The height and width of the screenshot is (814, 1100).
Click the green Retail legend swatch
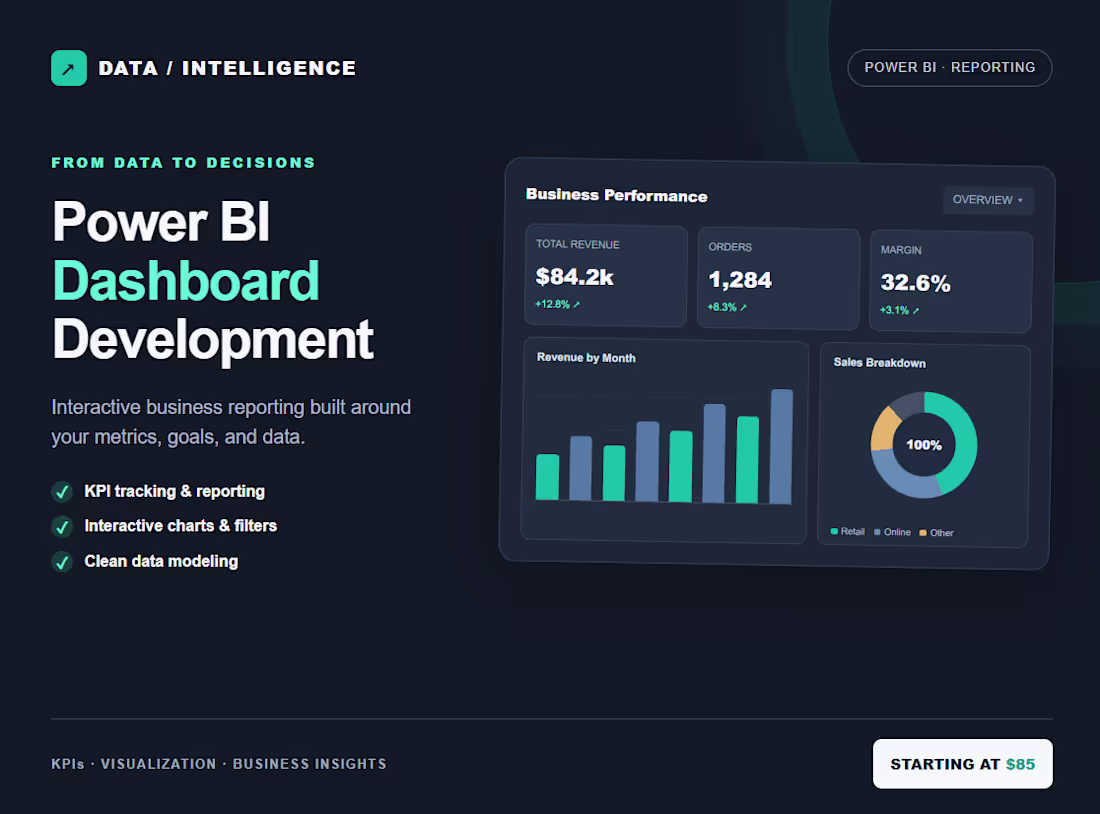[834, 531]
